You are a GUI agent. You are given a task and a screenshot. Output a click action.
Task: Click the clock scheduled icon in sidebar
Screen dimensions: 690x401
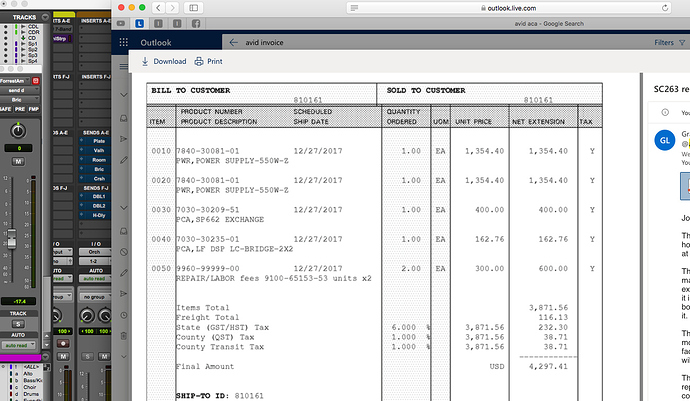tap(124, 315)
